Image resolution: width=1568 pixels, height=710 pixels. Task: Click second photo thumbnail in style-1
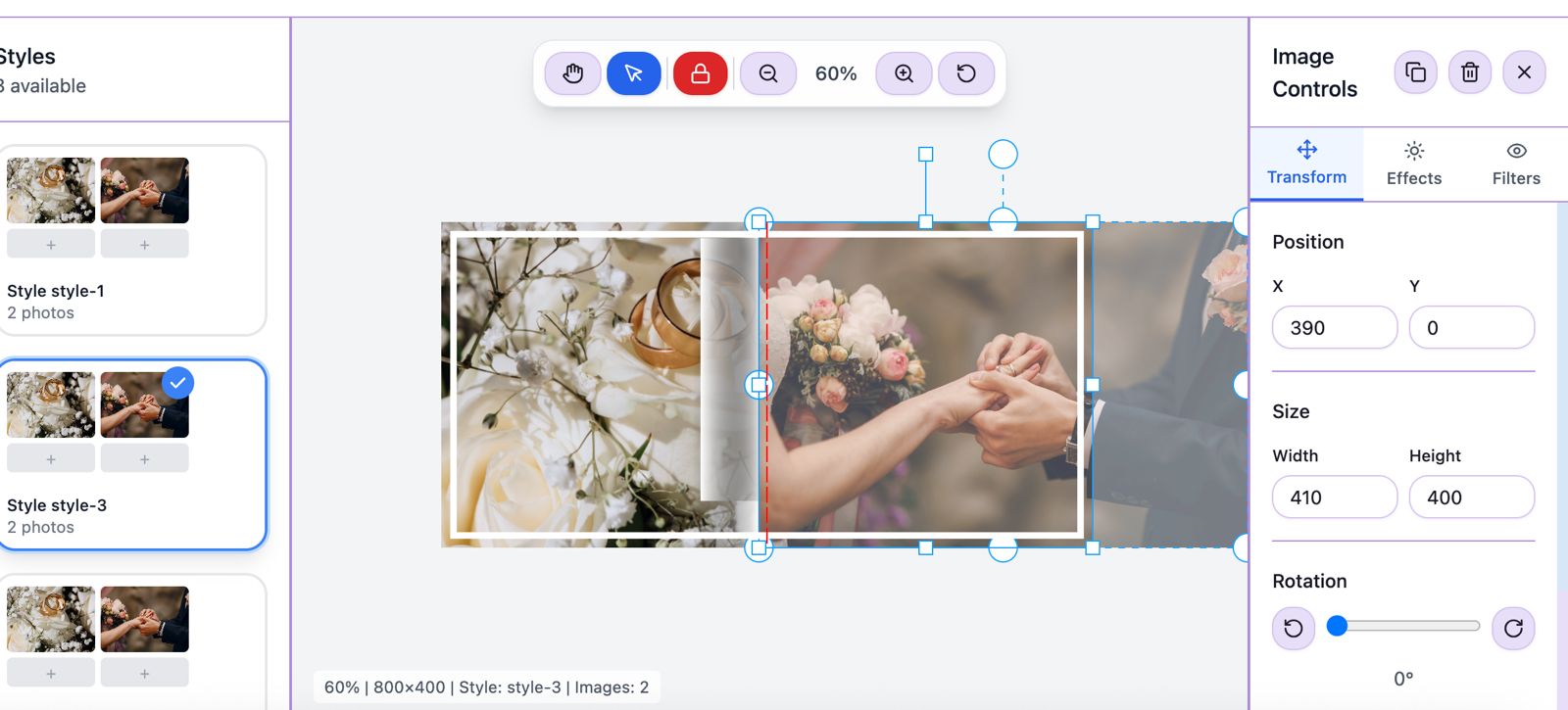point(144,190)
